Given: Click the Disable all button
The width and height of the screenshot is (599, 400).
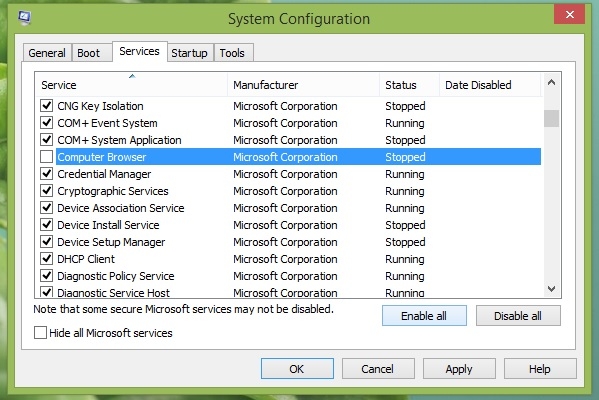Looking at the screenshot, I should click(518, 316).
